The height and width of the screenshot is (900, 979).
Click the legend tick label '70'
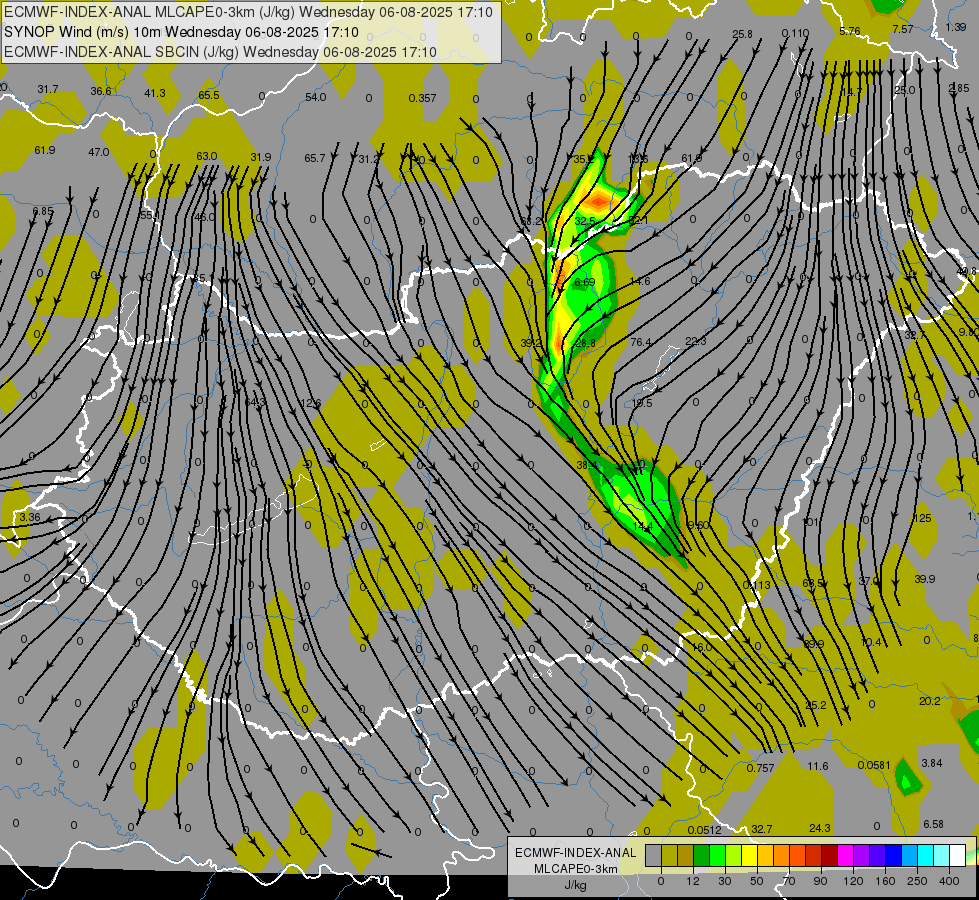(789, 881)
